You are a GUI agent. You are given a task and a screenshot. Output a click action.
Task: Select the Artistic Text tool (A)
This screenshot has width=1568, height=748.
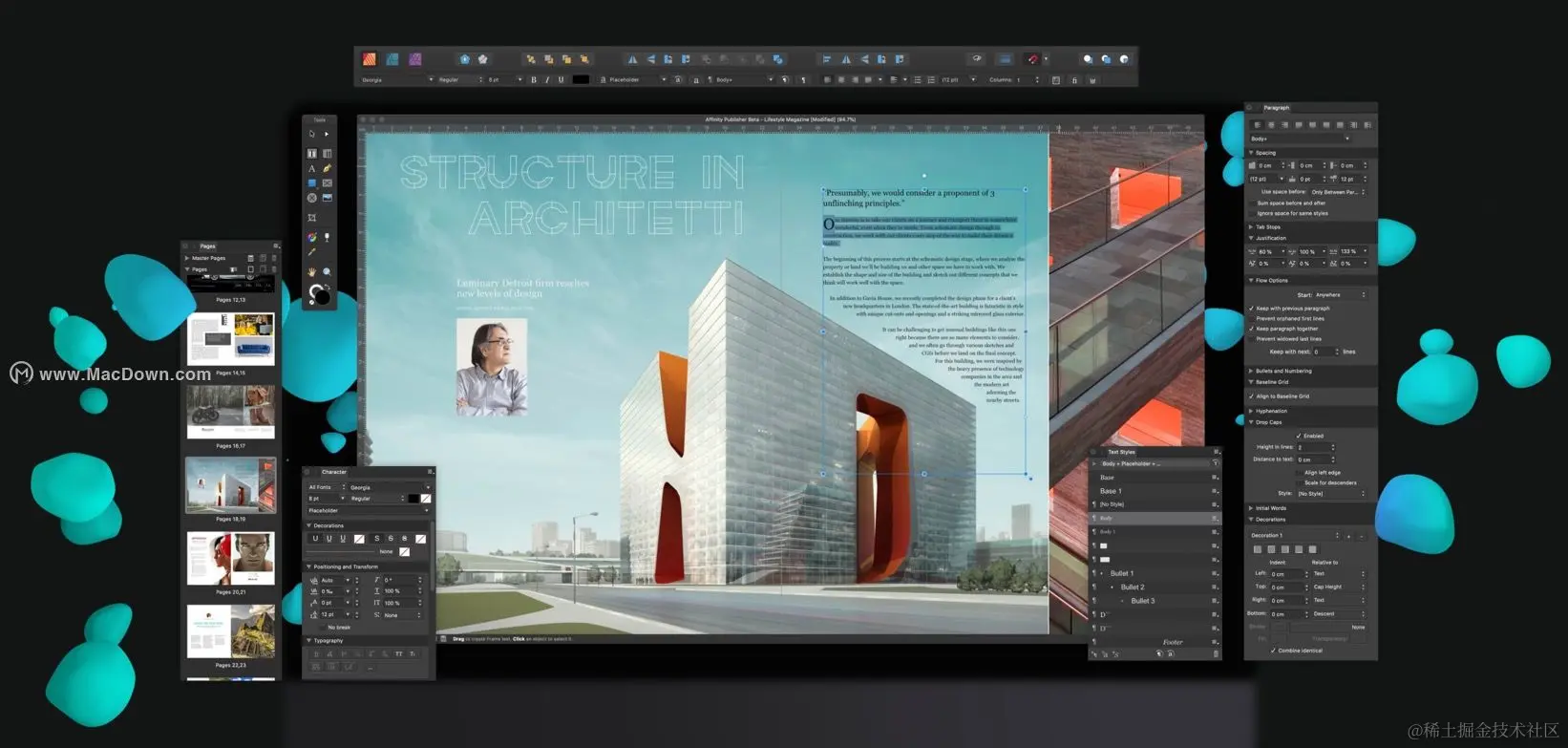point(311,169)
